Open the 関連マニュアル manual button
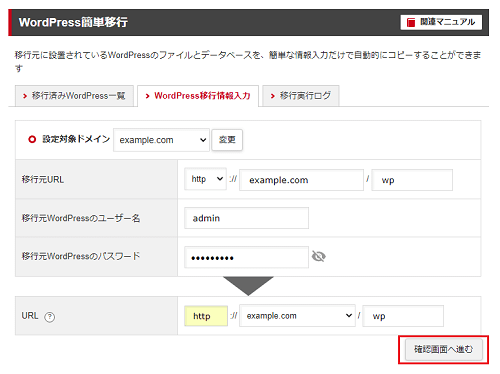The height and width of the screenshot is (374, 500). [x=441, y=22]
